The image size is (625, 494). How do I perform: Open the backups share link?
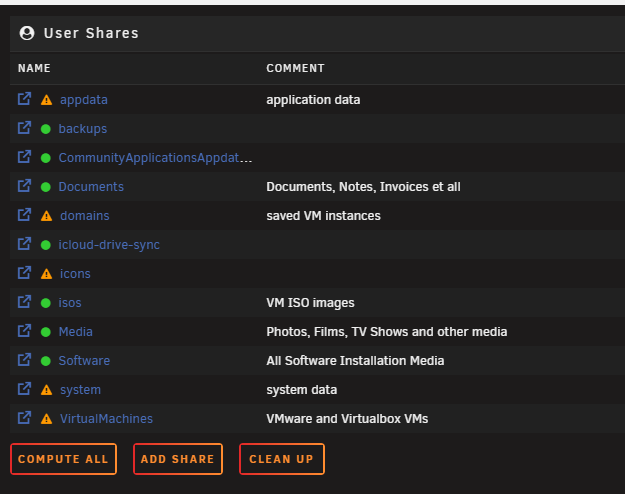pos(83,129)
